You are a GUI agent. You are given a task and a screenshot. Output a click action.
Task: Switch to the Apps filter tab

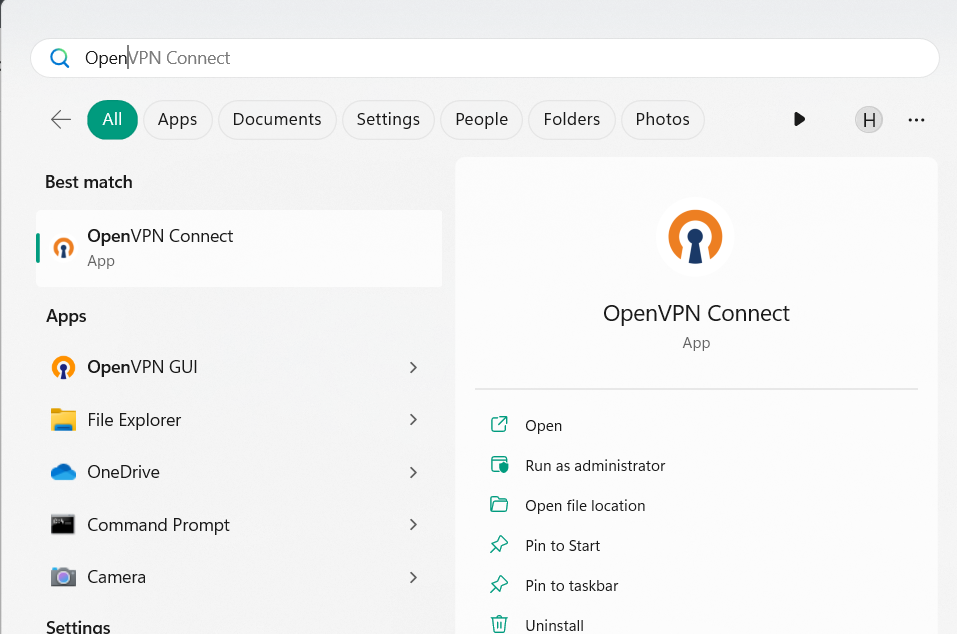click(x=177, y=119)
